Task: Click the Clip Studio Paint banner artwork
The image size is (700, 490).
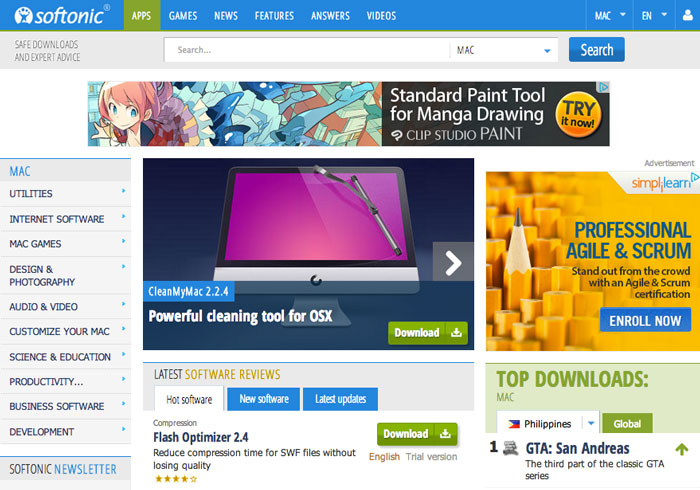Action: pyautogui.click(x=235, y=114)
